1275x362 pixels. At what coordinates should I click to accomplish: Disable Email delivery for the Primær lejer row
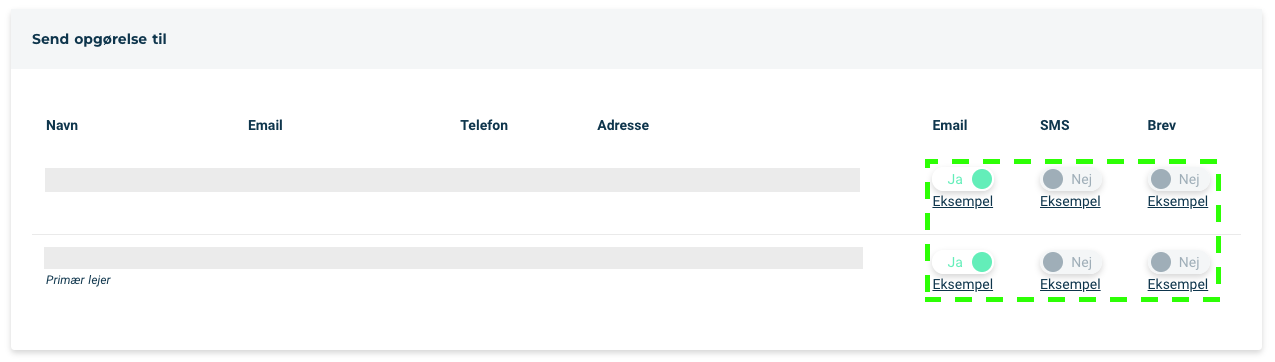(x=963, y=262)
